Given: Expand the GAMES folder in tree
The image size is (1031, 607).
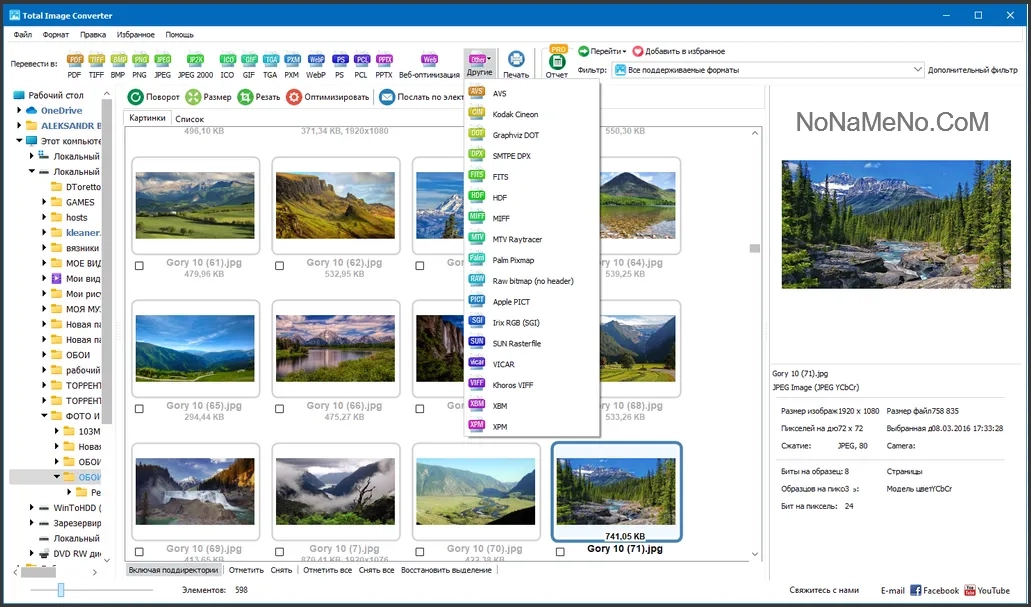Looking at the screenshot, I should pos(44,202).
